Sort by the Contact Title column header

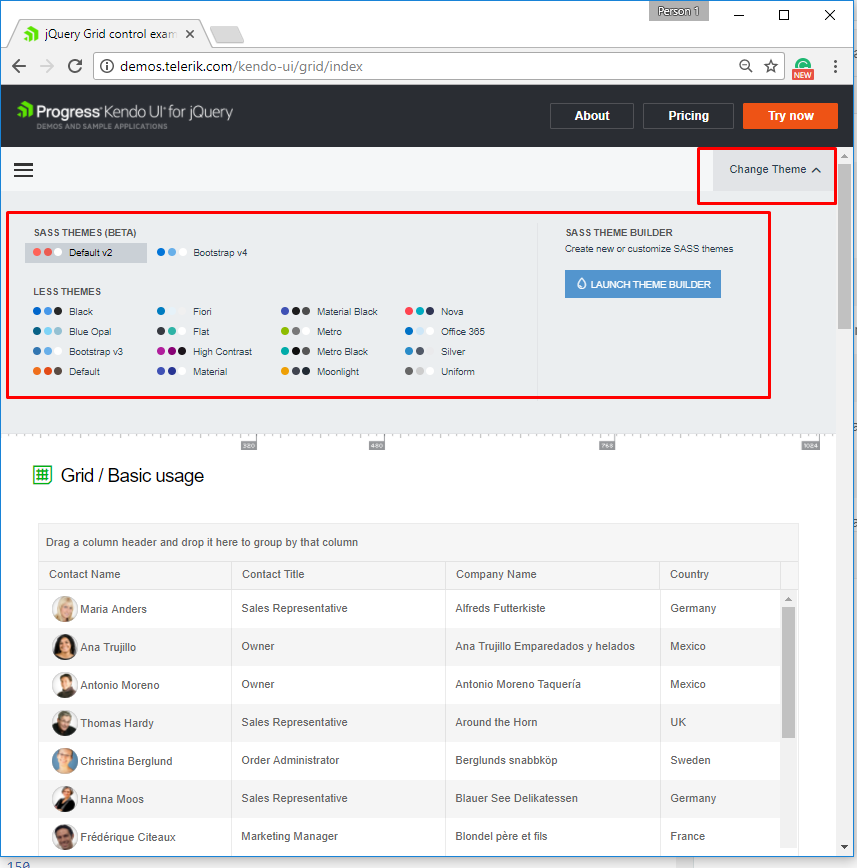(338, 575)
